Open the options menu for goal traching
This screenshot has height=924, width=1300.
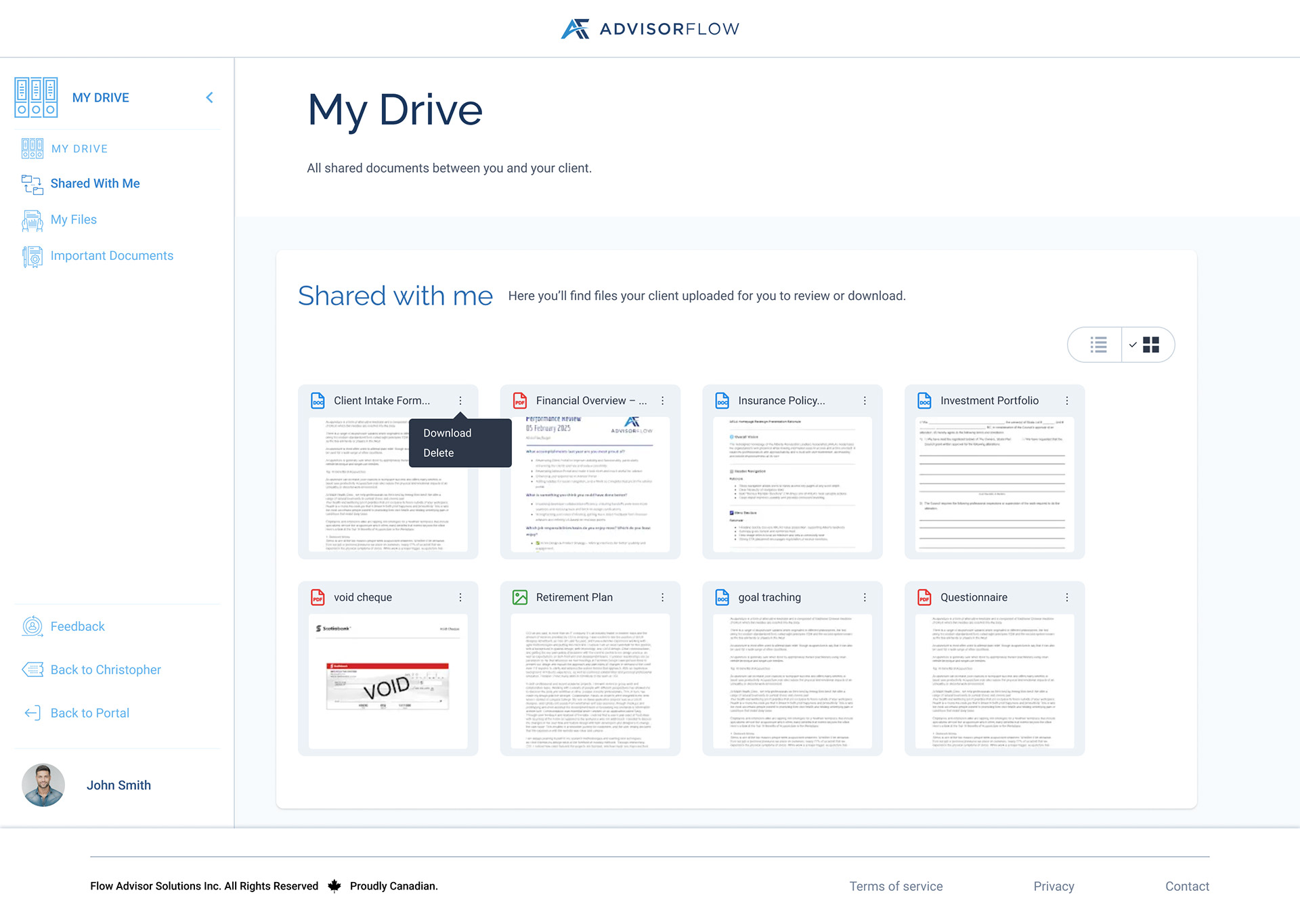(x=865, y=597)
